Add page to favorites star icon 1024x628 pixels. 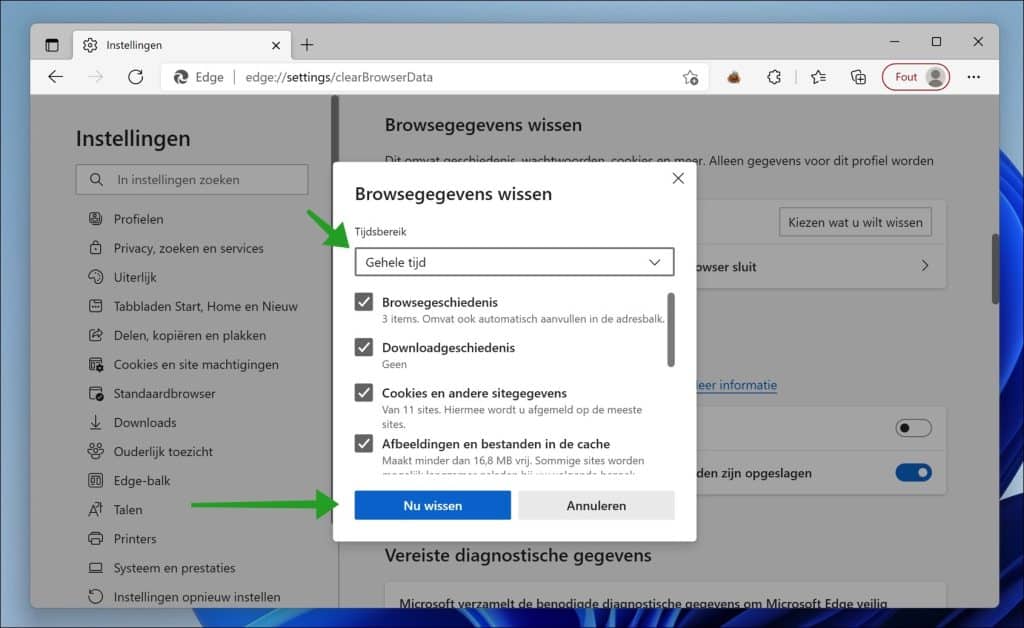coord(690,77)
